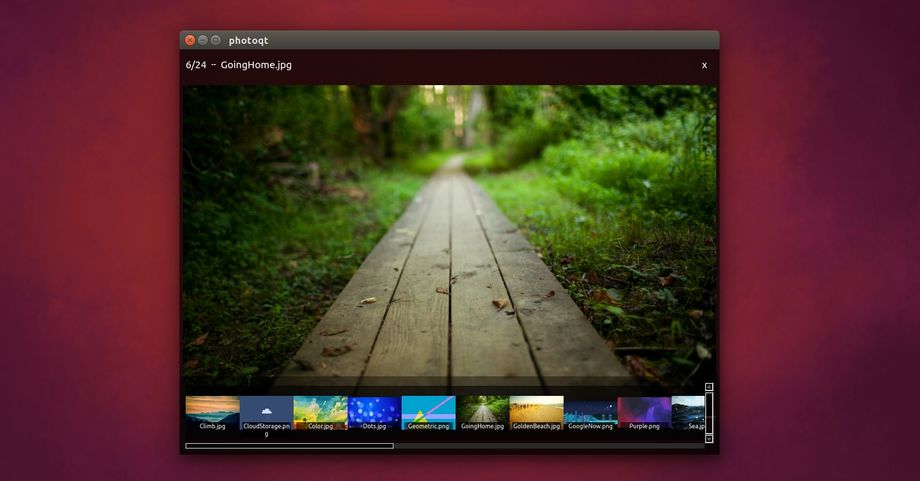Click the vertical scrollbar up arrow

709,387
